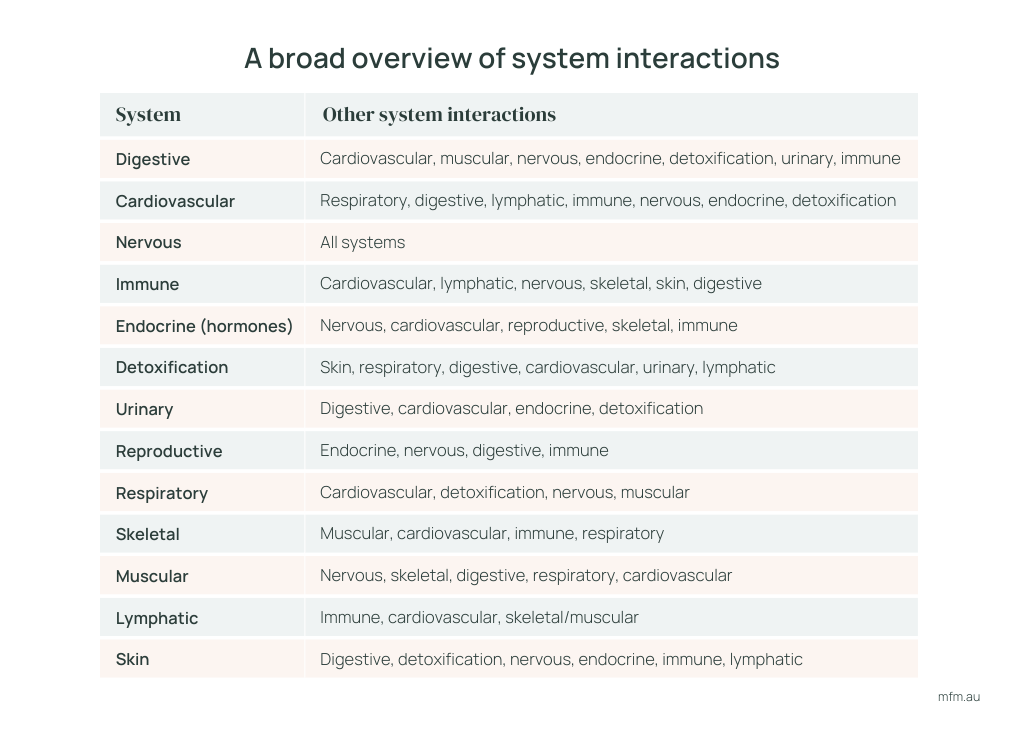1024x738 pixels.
Task: Click the 'Immune' row label
Action: click(x=147, y=284)
